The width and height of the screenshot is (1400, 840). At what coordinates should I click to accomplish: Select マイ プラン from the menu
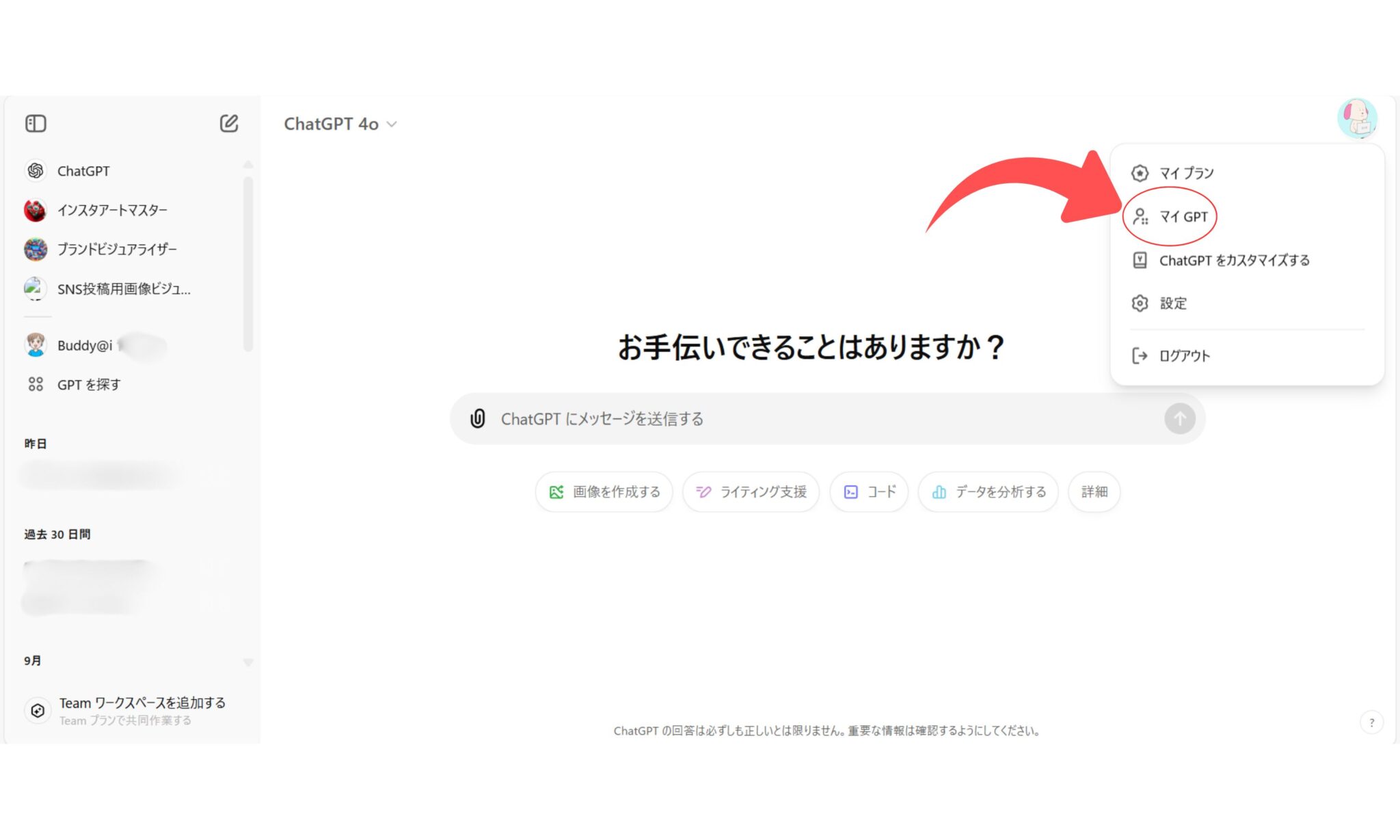pyautogui.click(x=1248, y=173)
